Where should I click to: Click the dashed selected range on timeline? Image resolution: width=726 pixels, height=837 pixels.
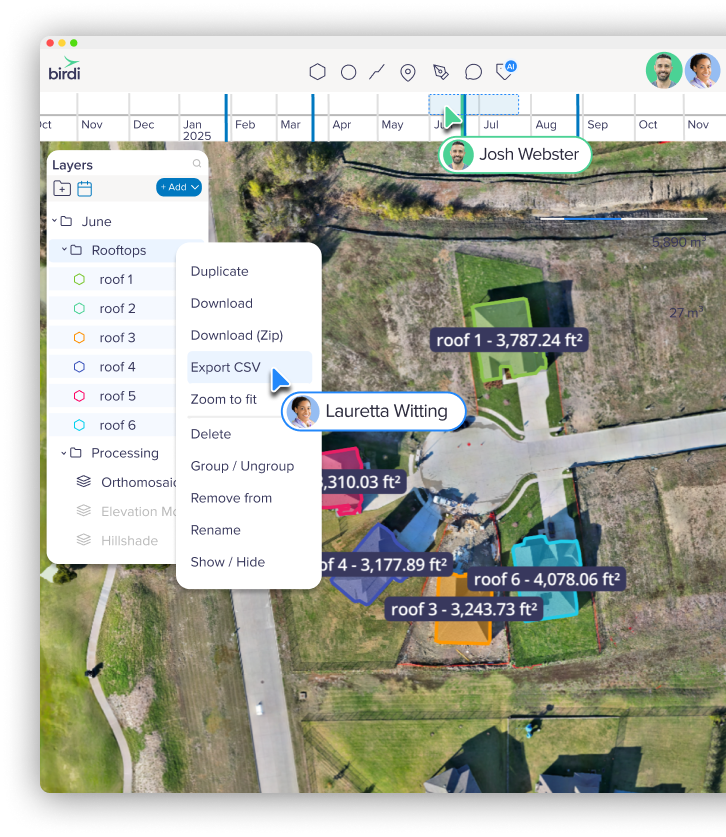pyautogui.click(x=474, y=104)
